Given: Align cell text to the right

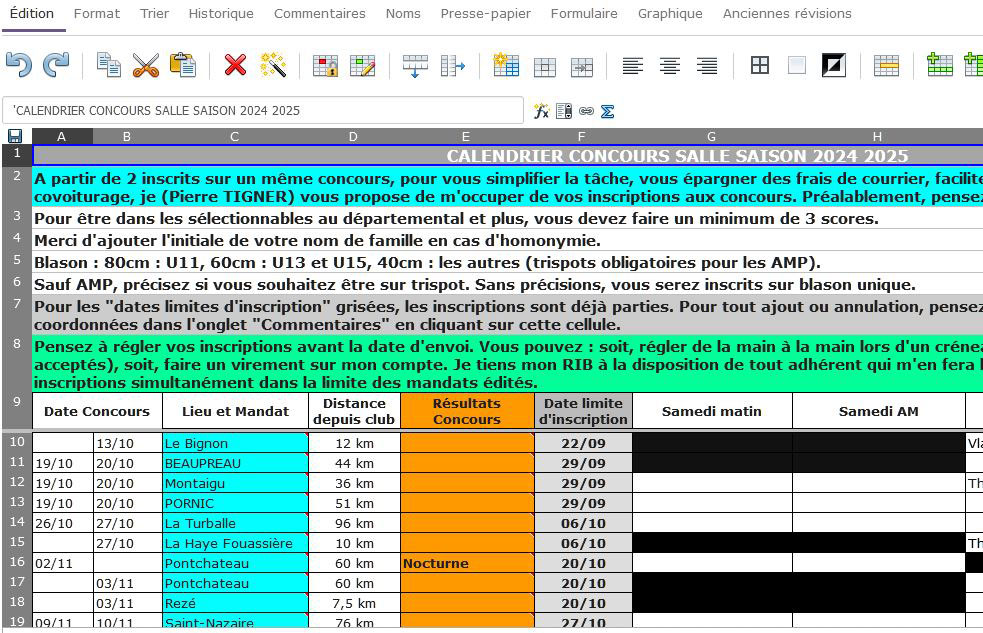Looking at the screenshot, I should pyautogui.click(x=707, y=66).
